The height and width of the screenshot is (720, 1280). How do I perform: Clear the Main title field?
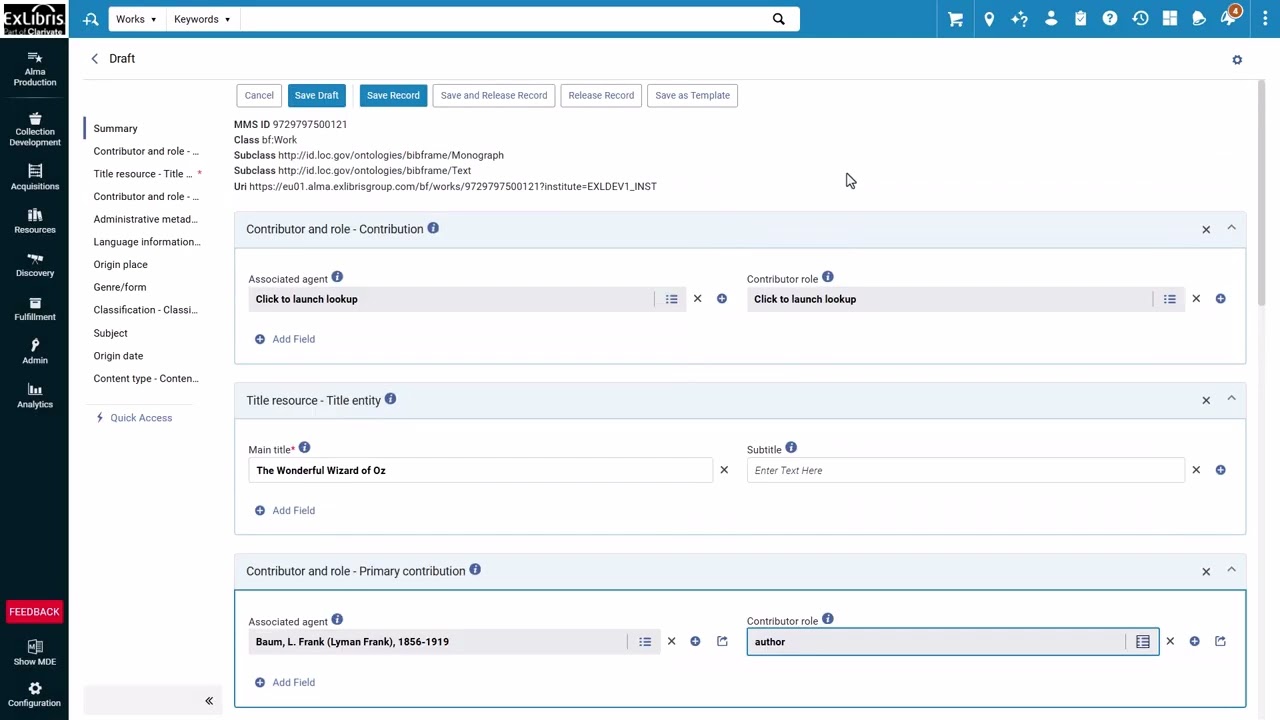724,470
